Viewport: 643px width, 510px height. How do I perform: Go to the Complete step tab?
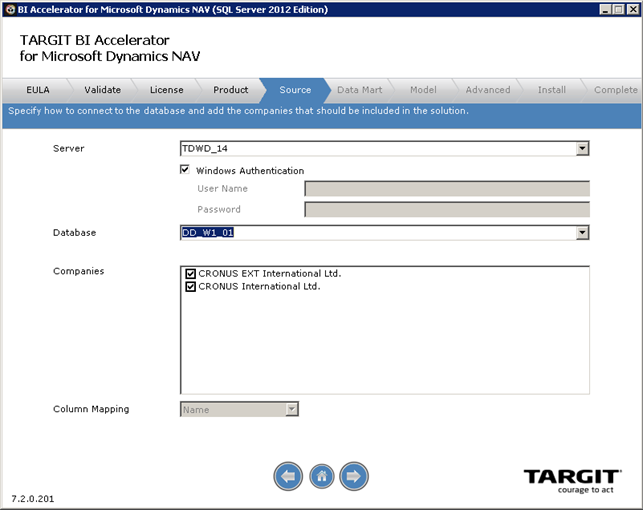coord(616,90)
